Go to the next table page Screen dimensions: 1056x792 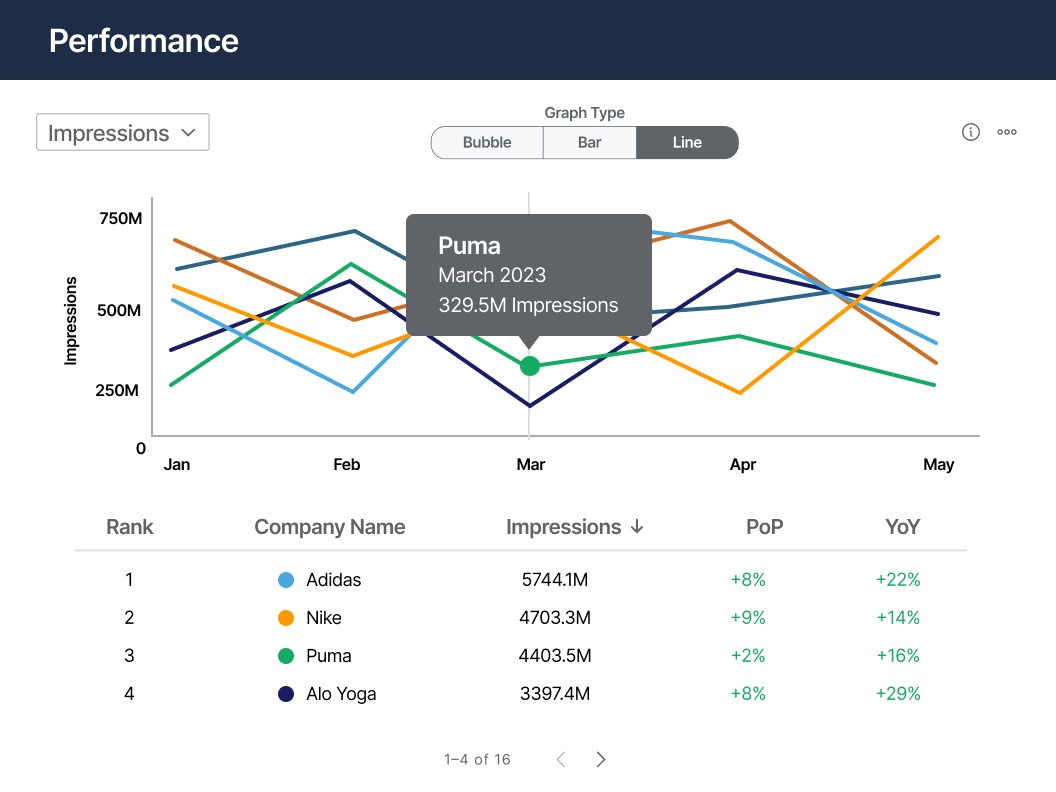(601, 760)
